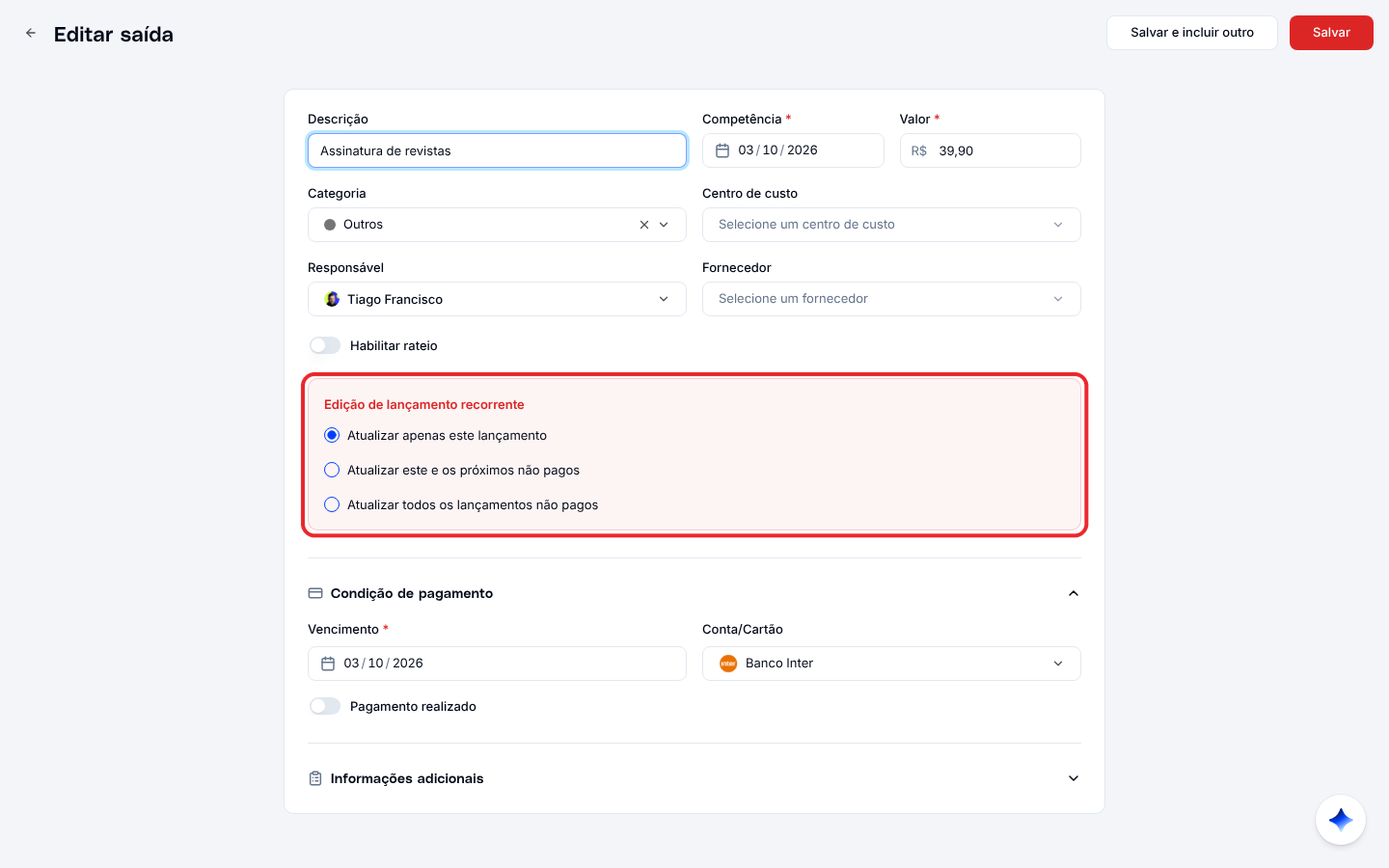Click Salvar e incluir outro button

1192,33
